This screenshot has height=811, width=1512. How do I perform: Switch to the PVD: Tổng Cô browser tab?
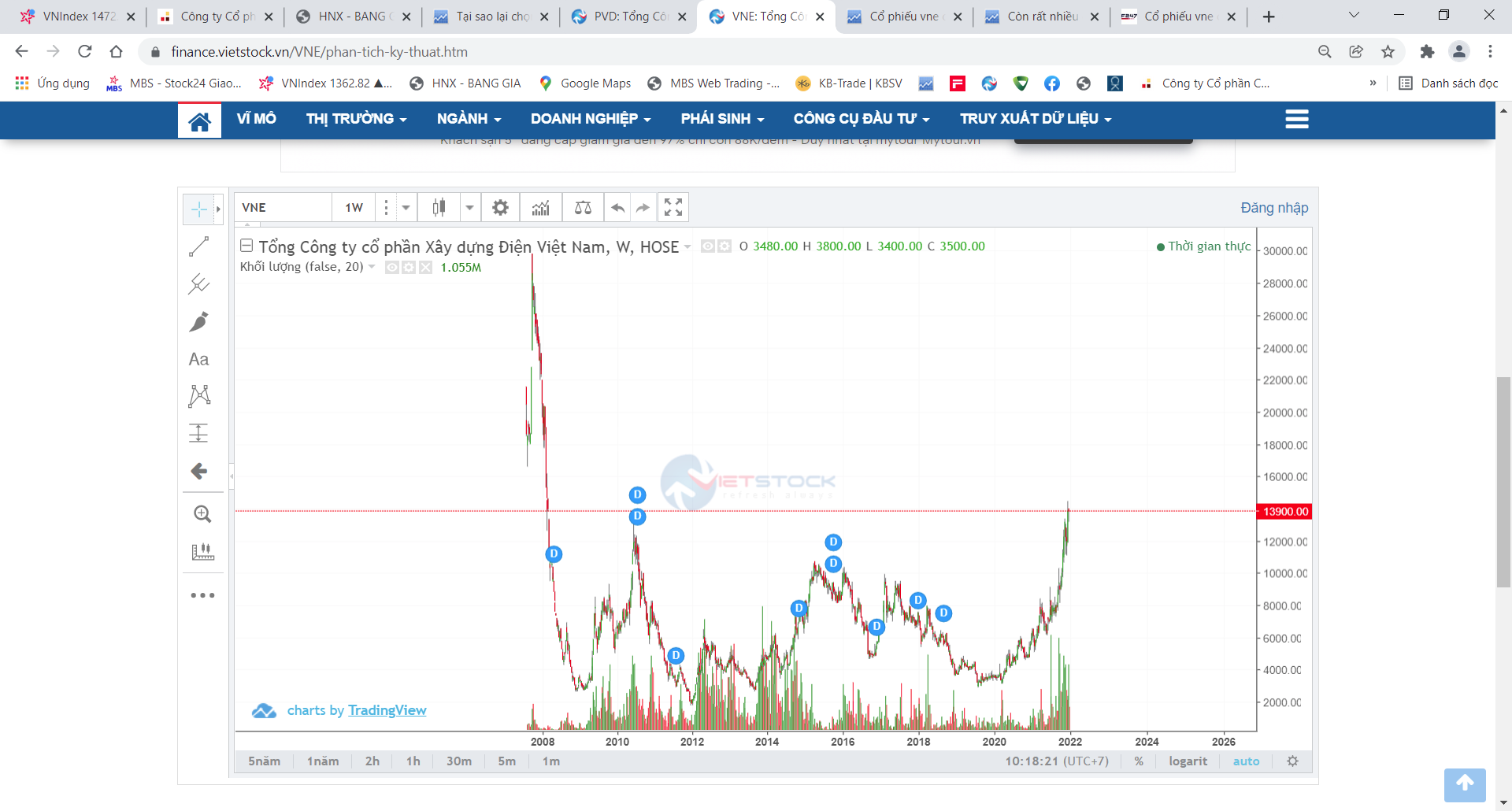pyautogui.click(x=628, y=17)
